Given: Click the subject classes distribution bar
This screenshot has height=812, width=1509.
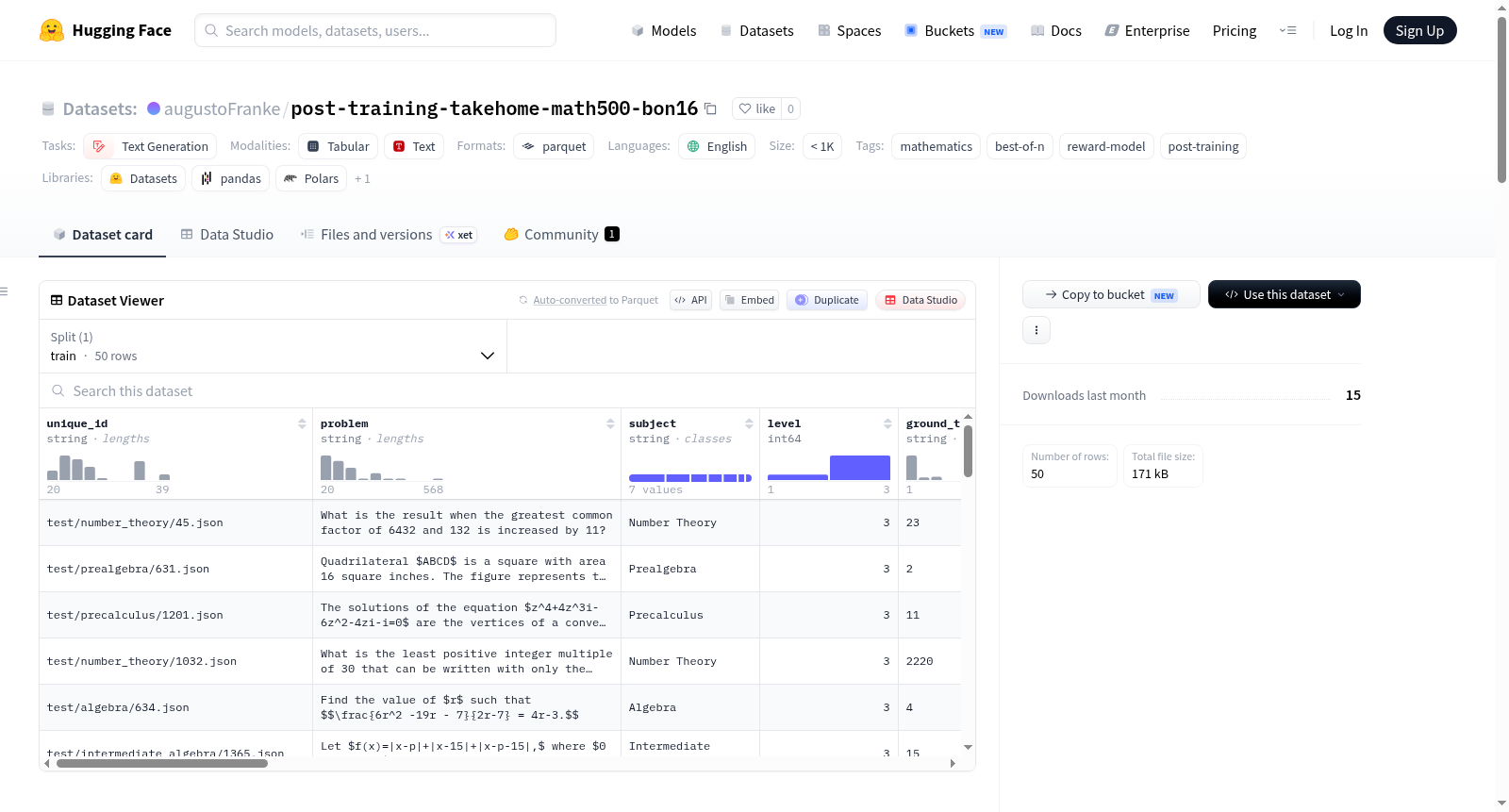Looking at the screenshot, I should tap(690, 478).
